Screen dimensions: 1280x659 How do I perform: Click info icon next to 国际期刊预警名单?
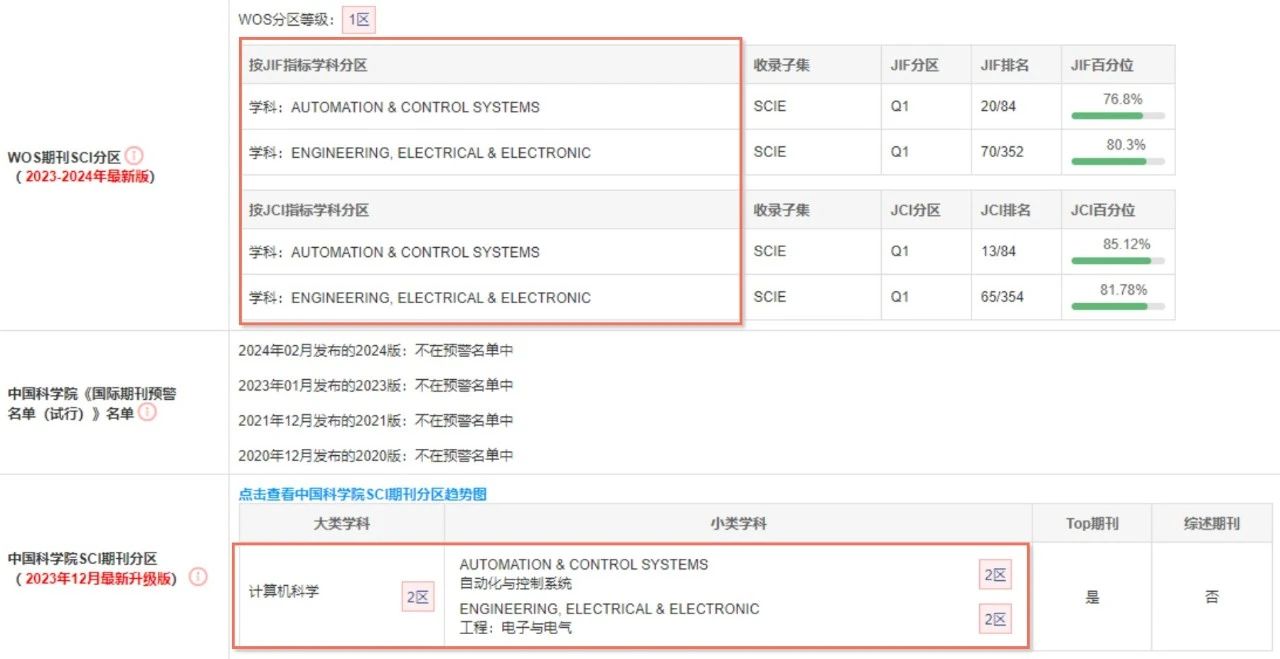[147, 412]
